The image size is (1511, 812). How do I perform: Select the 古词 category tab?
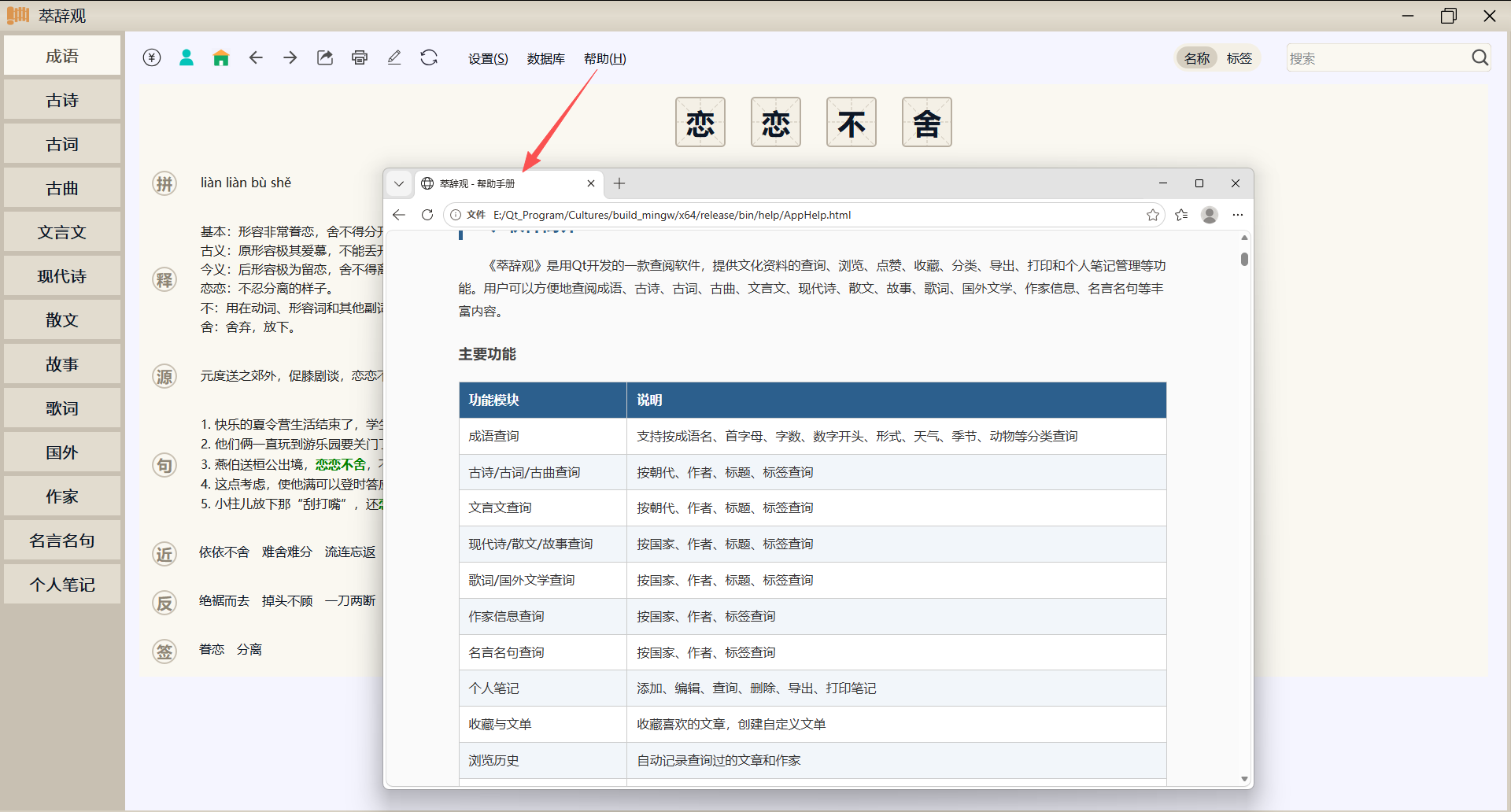(x=62, y=144)
